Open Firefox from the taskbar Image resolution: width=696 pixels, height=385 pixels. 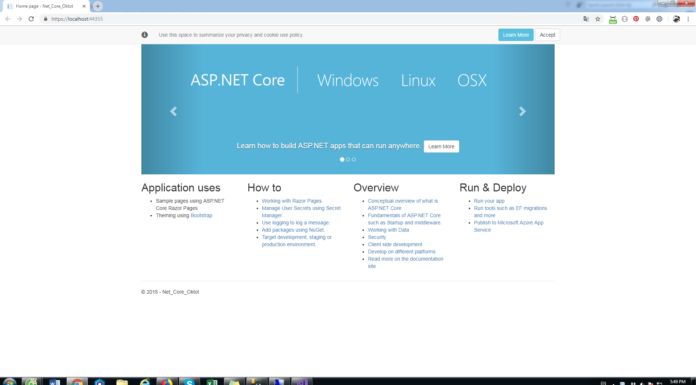pyautogui.click(x=167, y=382)
